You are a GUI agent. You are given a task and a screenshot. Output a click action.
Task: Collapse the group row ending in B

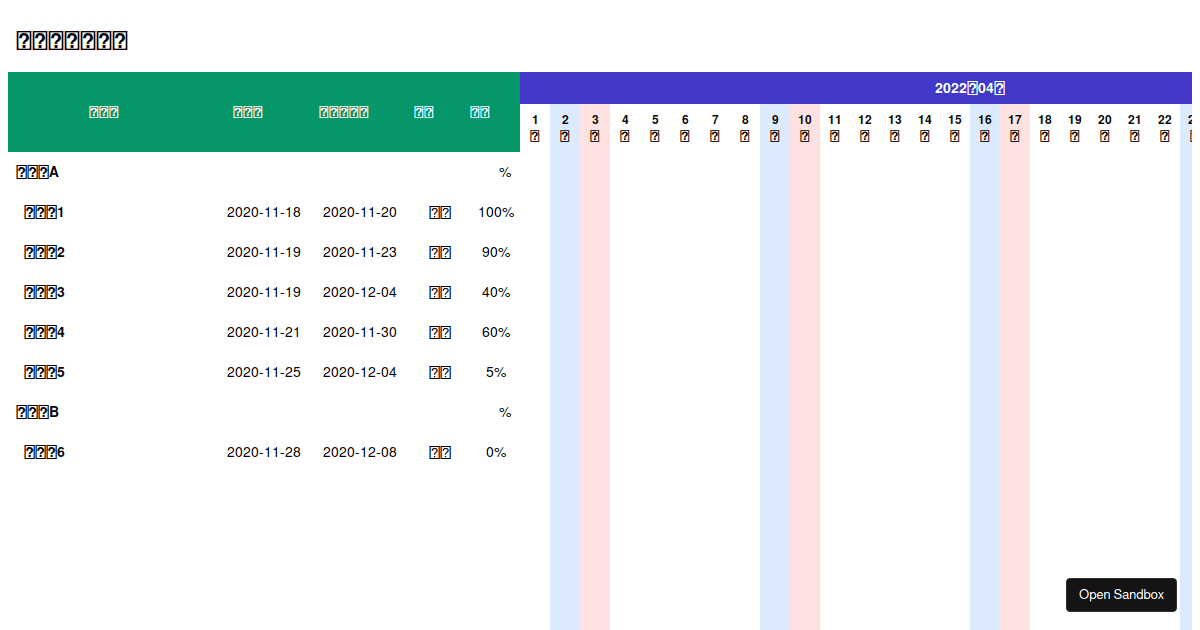tap(38, 412)
